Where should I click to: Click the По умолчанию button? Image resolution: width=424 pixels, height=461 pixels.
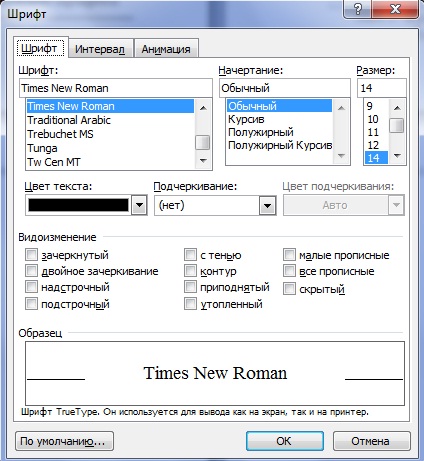64,441
